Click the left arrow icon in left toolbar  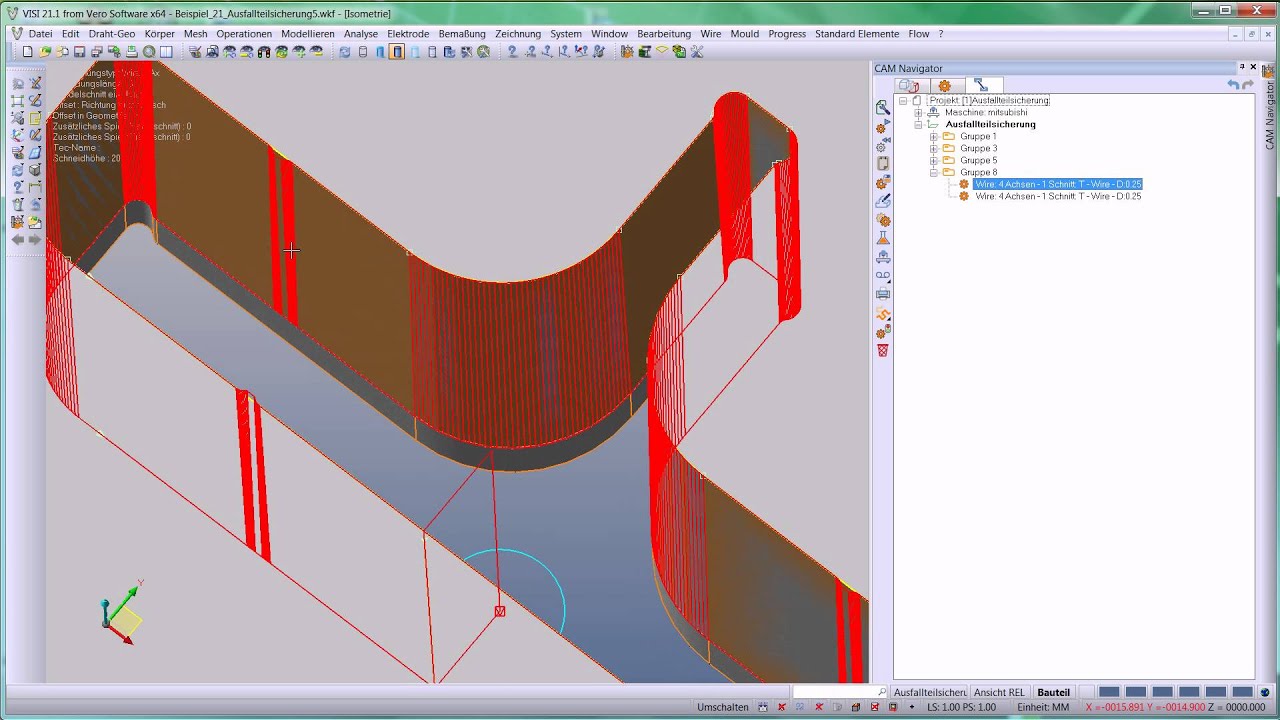coord(17,239)
